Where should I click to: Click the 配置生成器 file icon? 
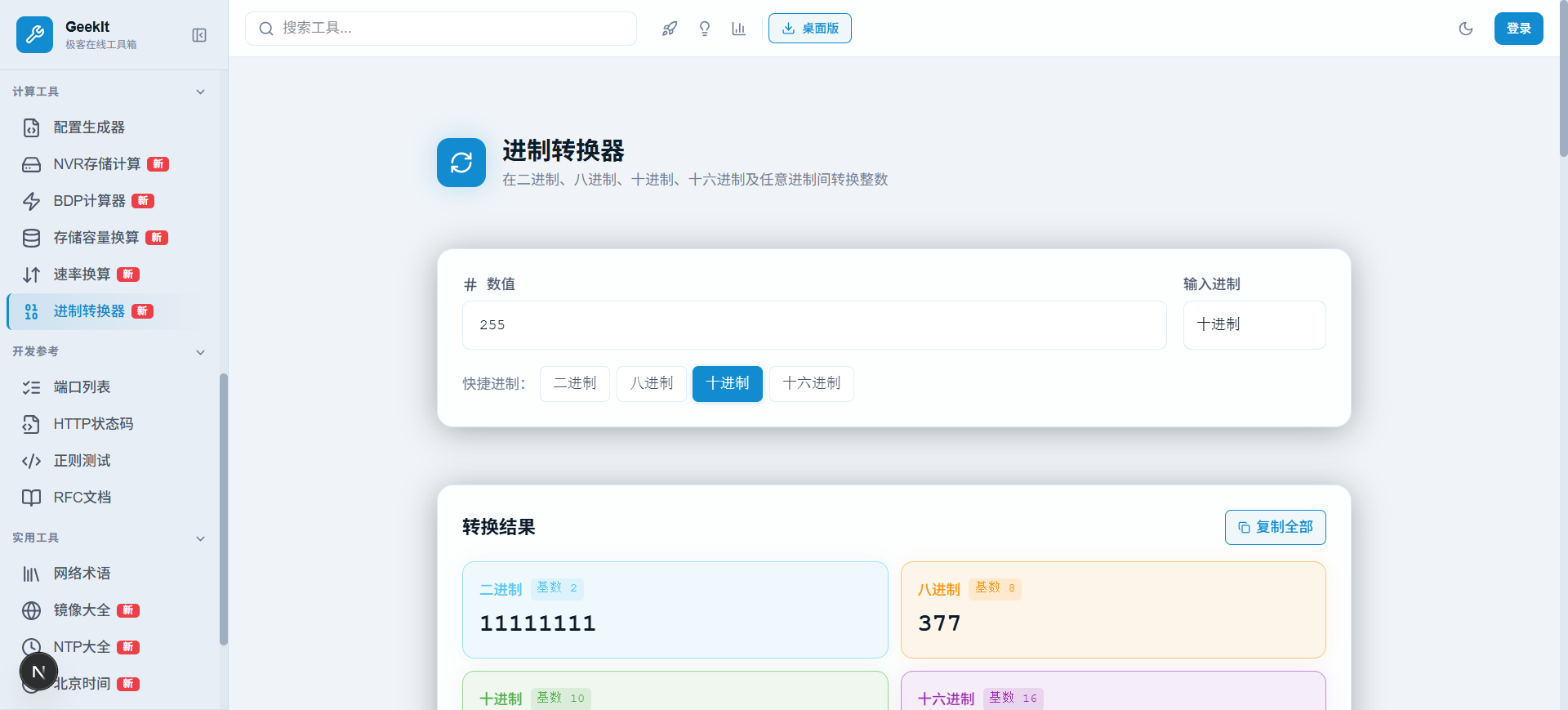click(31, 127)
